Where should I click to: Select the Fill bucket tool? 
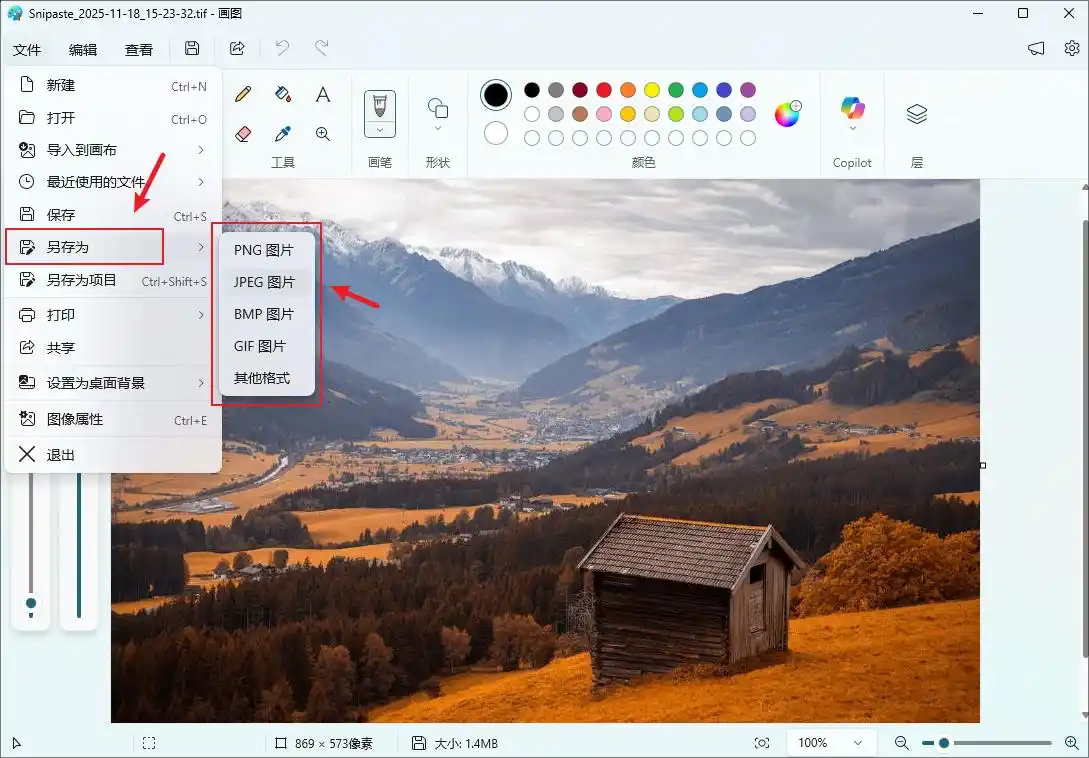tap(283, 94)
